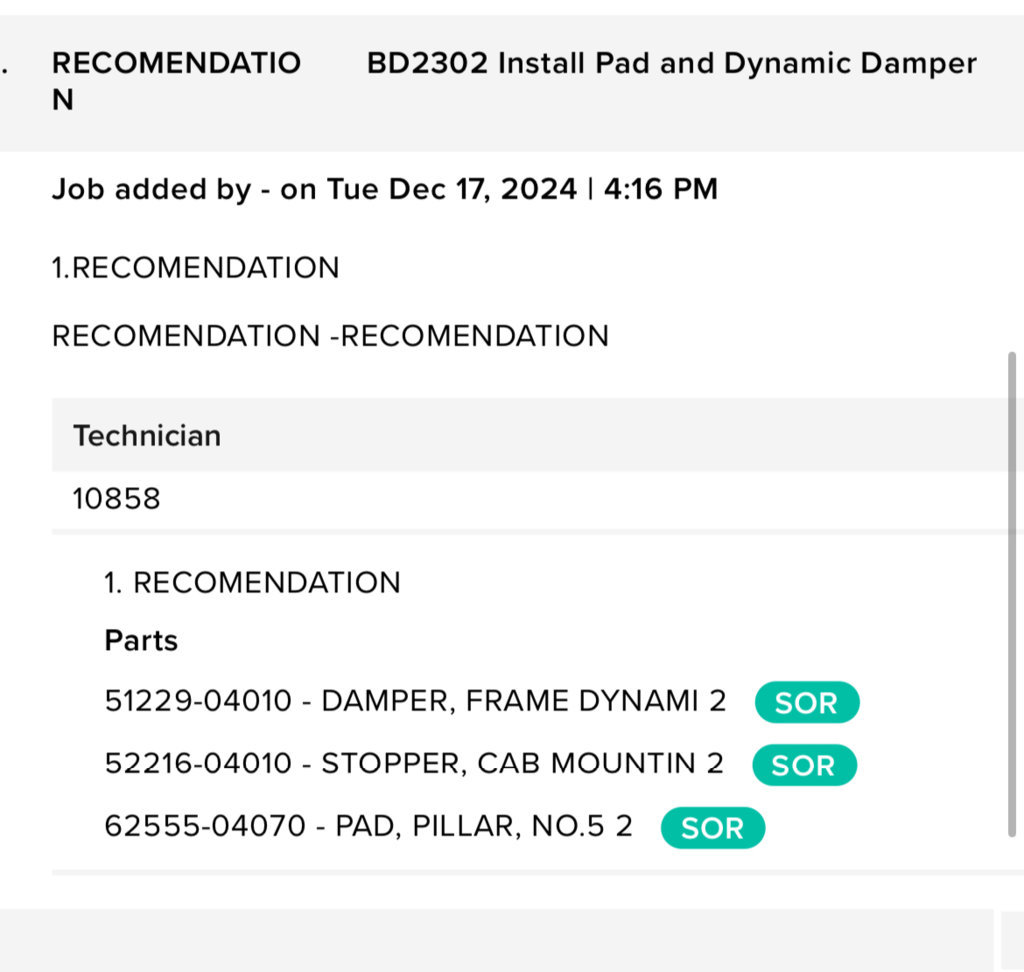Click the 1.RECOMENDATION line below job added info
The image size is (1024, 972).
point(196,268)
